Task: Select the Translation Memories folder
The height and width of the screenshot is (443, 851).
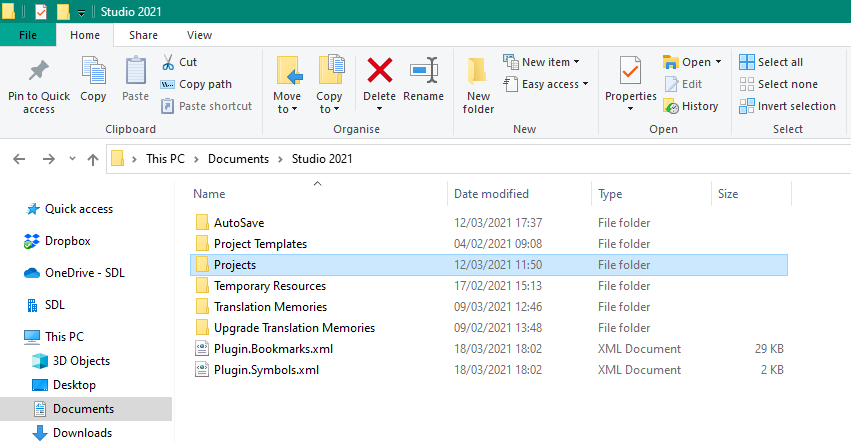Action: pos(270,307)
